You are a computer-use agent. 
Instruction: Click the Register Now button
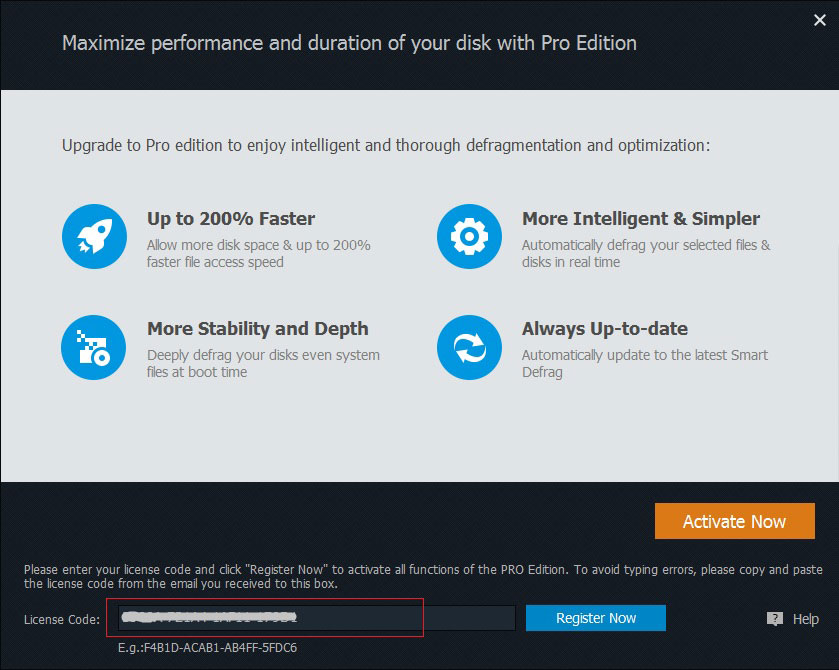[596, 618]
